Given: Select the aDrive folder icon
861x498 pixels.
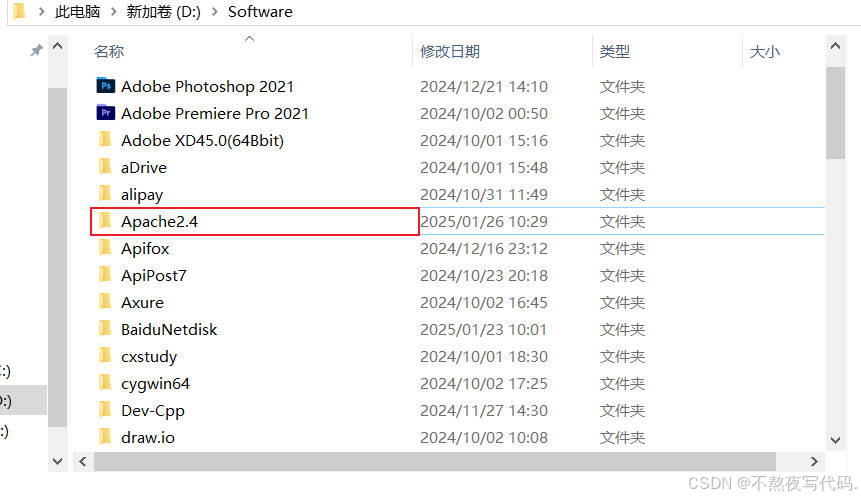Looking at the screenshot, I should tap(104, 166).
